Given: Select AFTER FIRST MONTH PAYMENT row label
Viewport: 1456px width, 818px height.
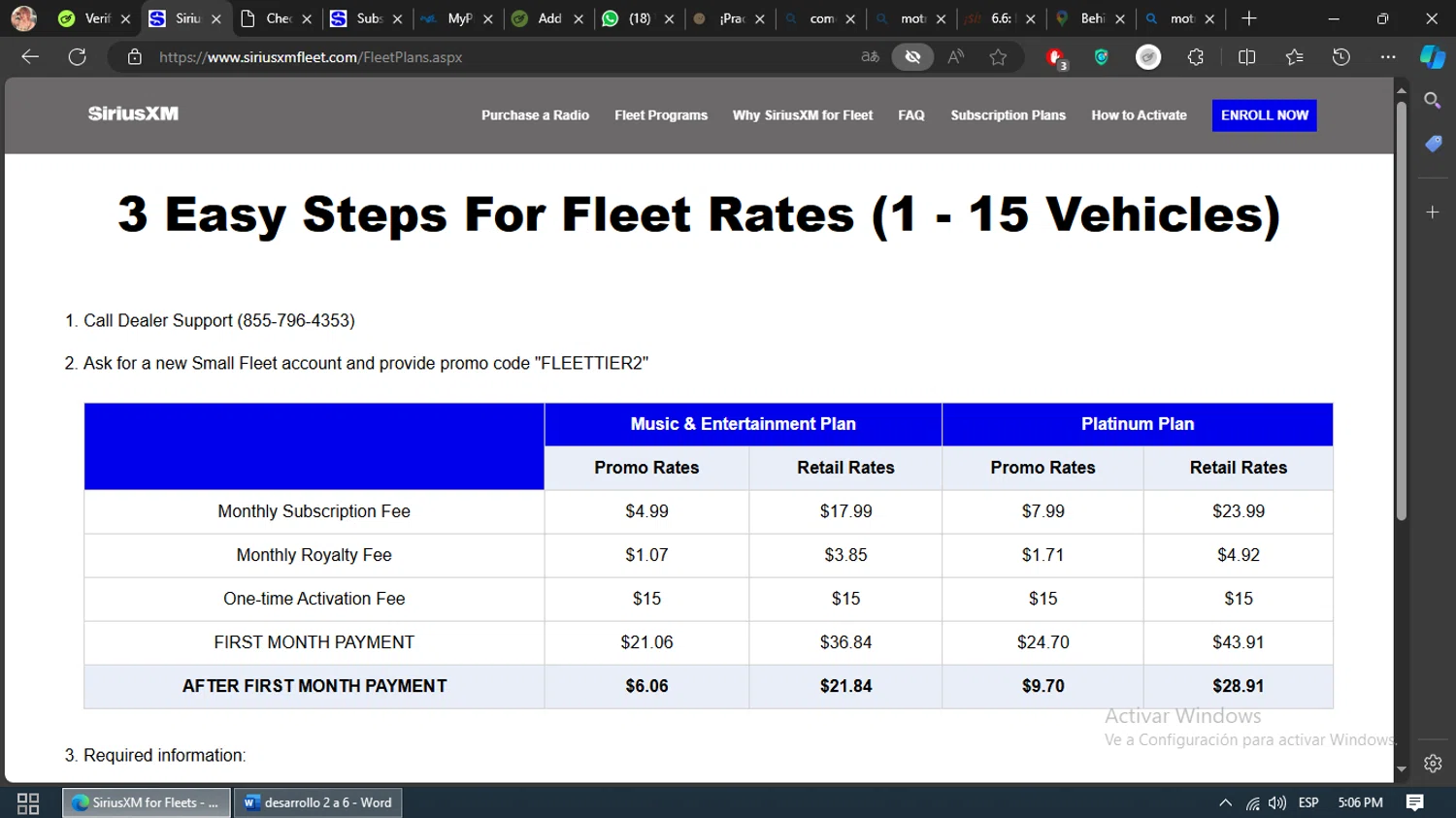Looking at the screenshot, I should 314,686.
